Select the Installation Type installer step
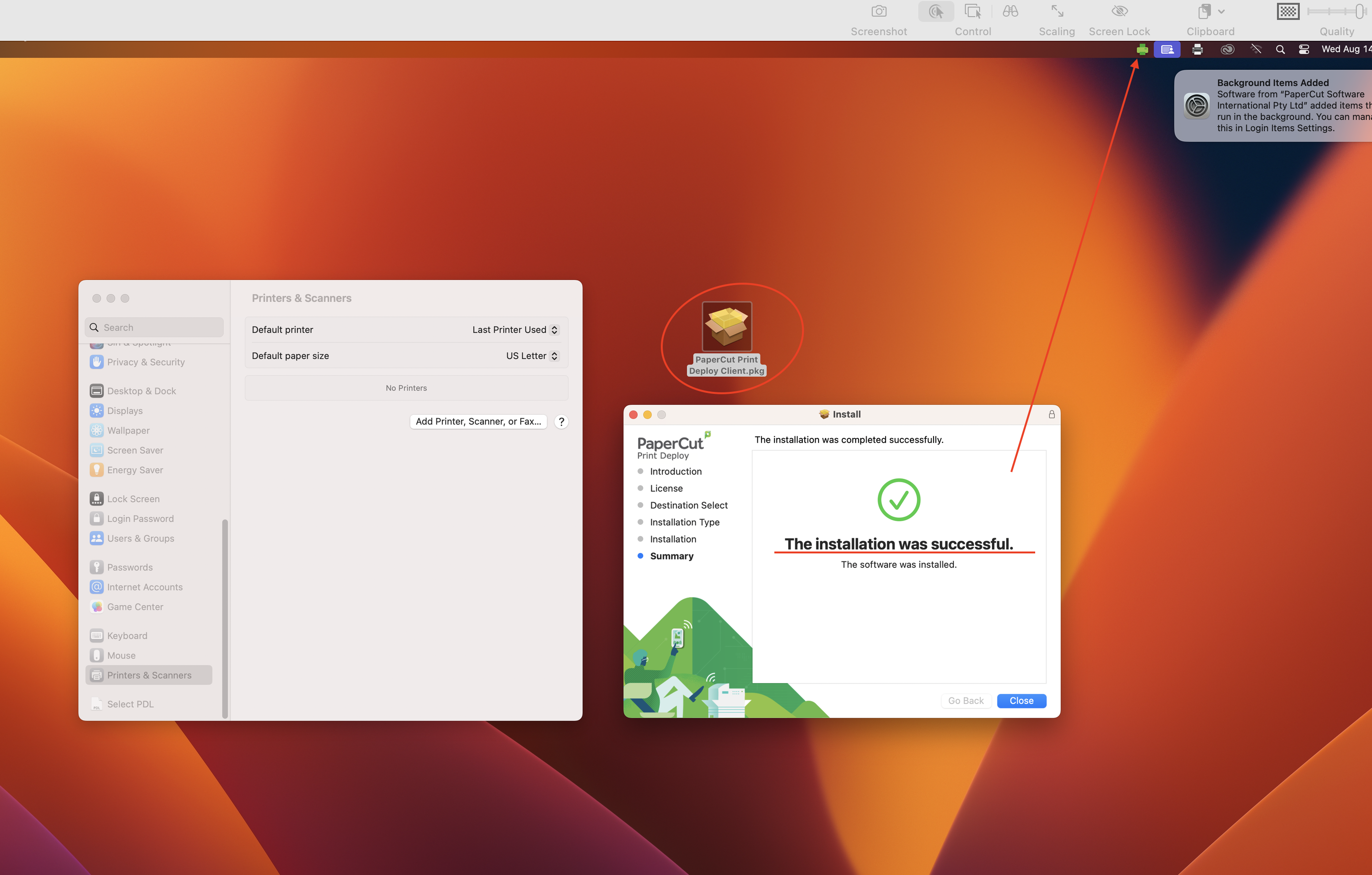Screen dimensions: 1372x875 coord(684,522)
